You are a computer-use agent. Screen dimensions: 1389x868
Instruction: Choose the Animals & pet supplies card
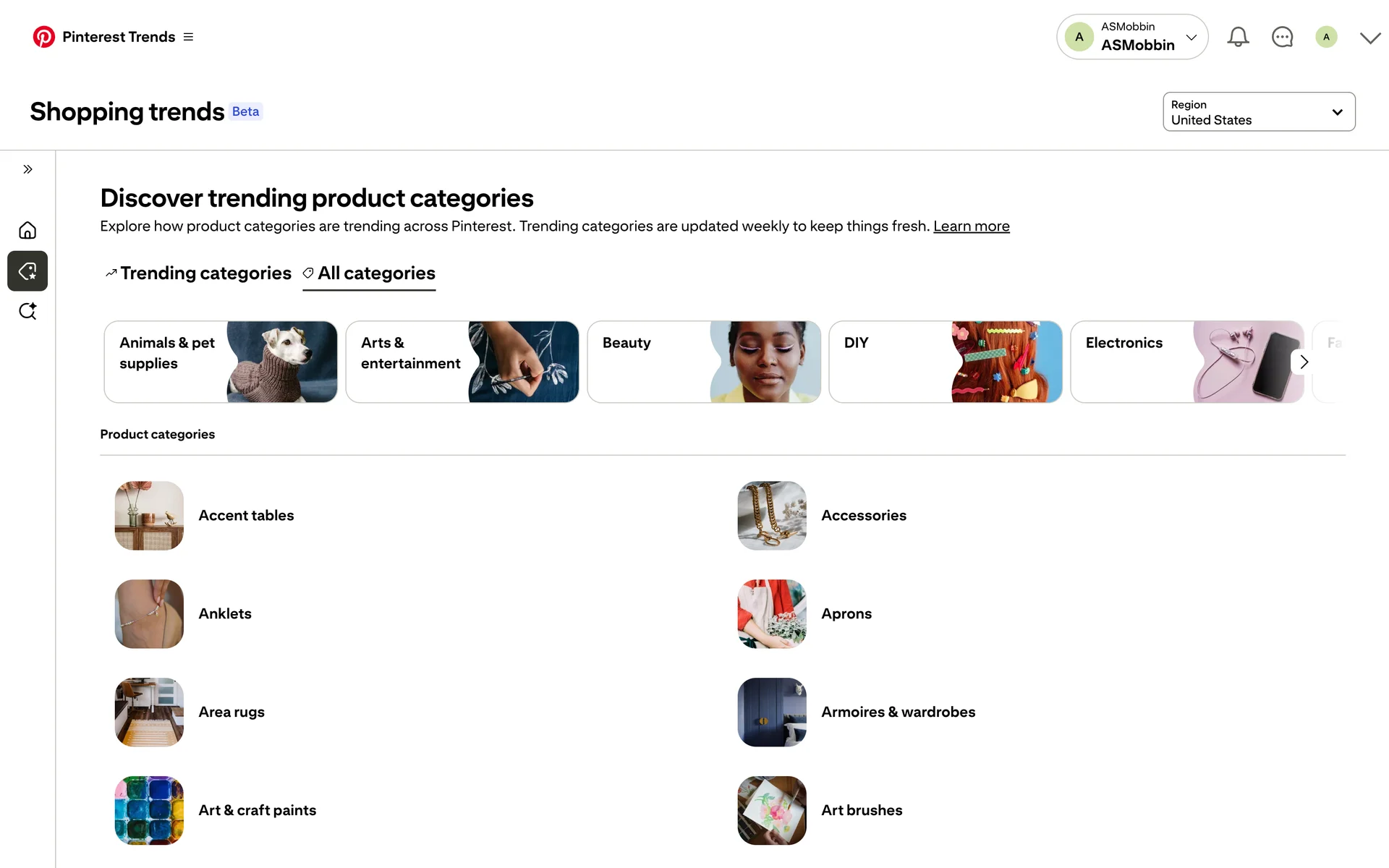coord(220,362)
